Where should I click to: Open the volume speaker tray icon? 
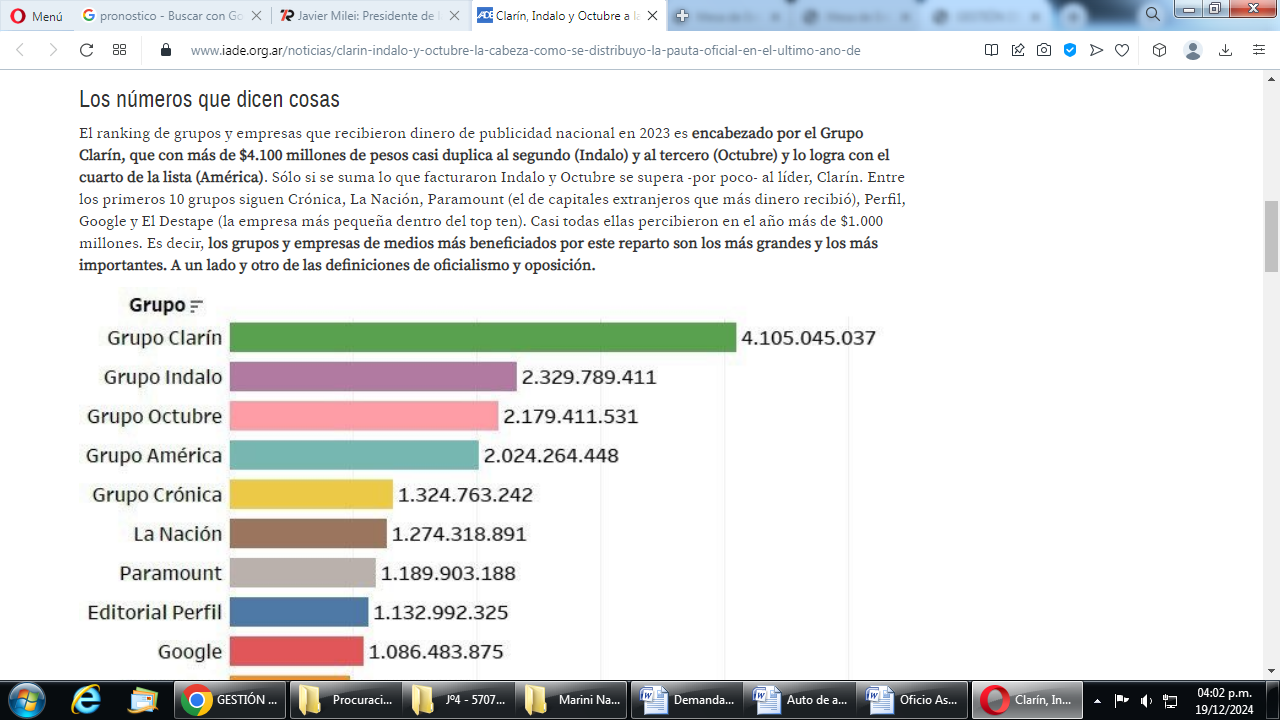[1146, 700]
